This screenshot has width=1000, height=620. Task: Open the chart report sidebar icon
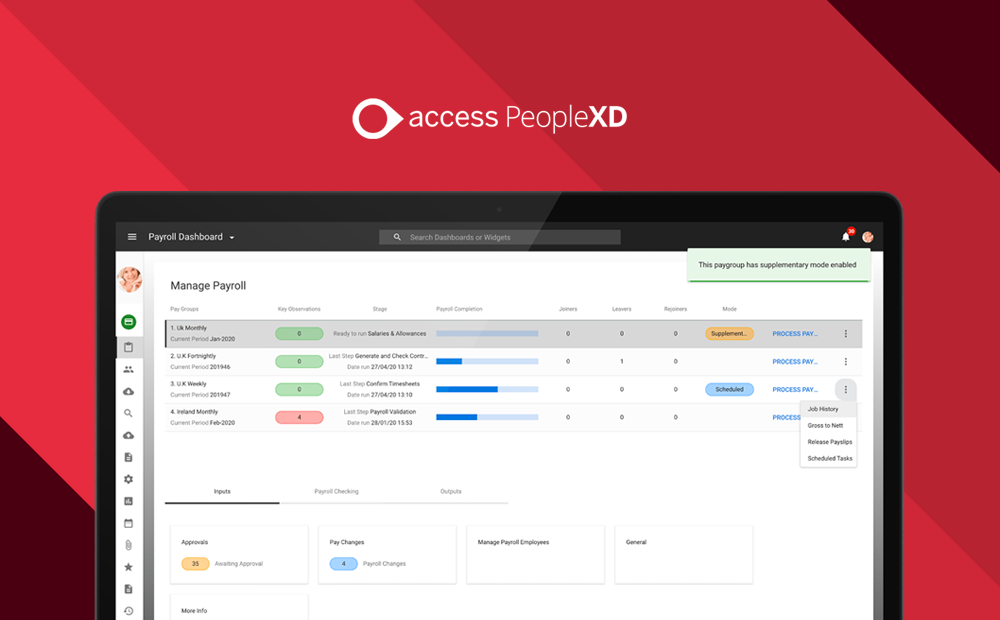128,501
